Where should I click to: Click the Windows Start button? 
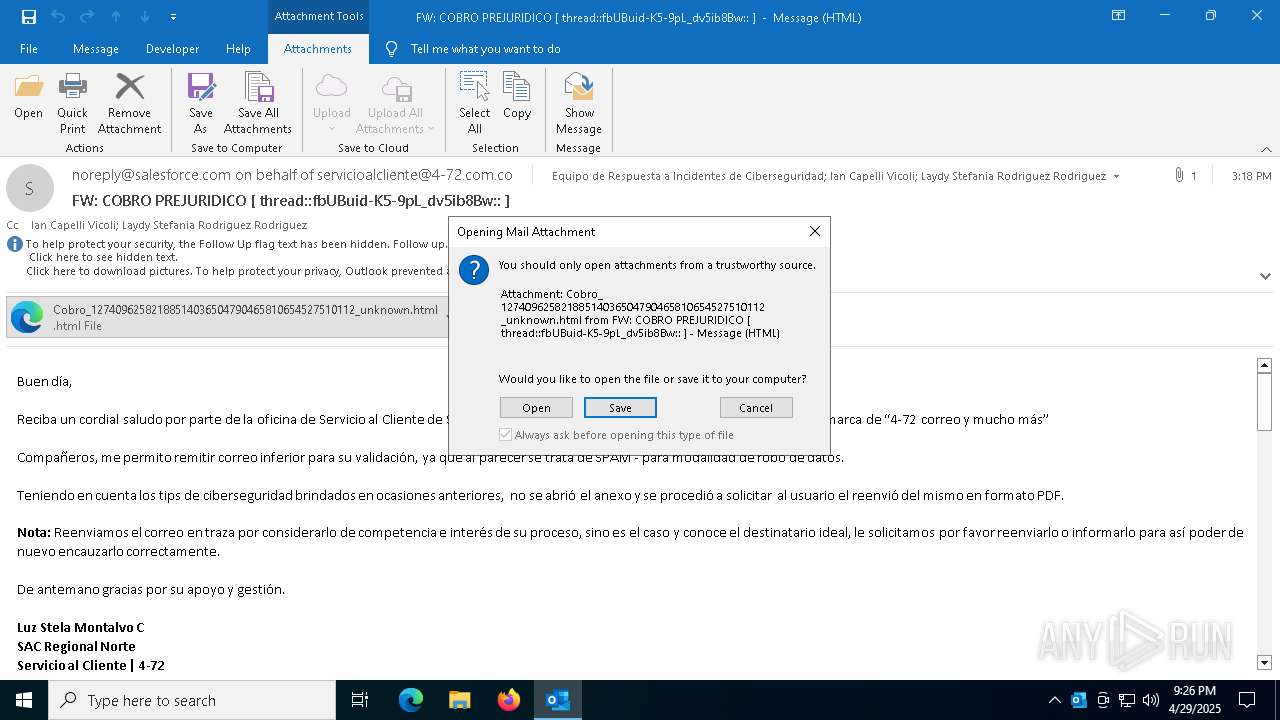coord(24,700)
